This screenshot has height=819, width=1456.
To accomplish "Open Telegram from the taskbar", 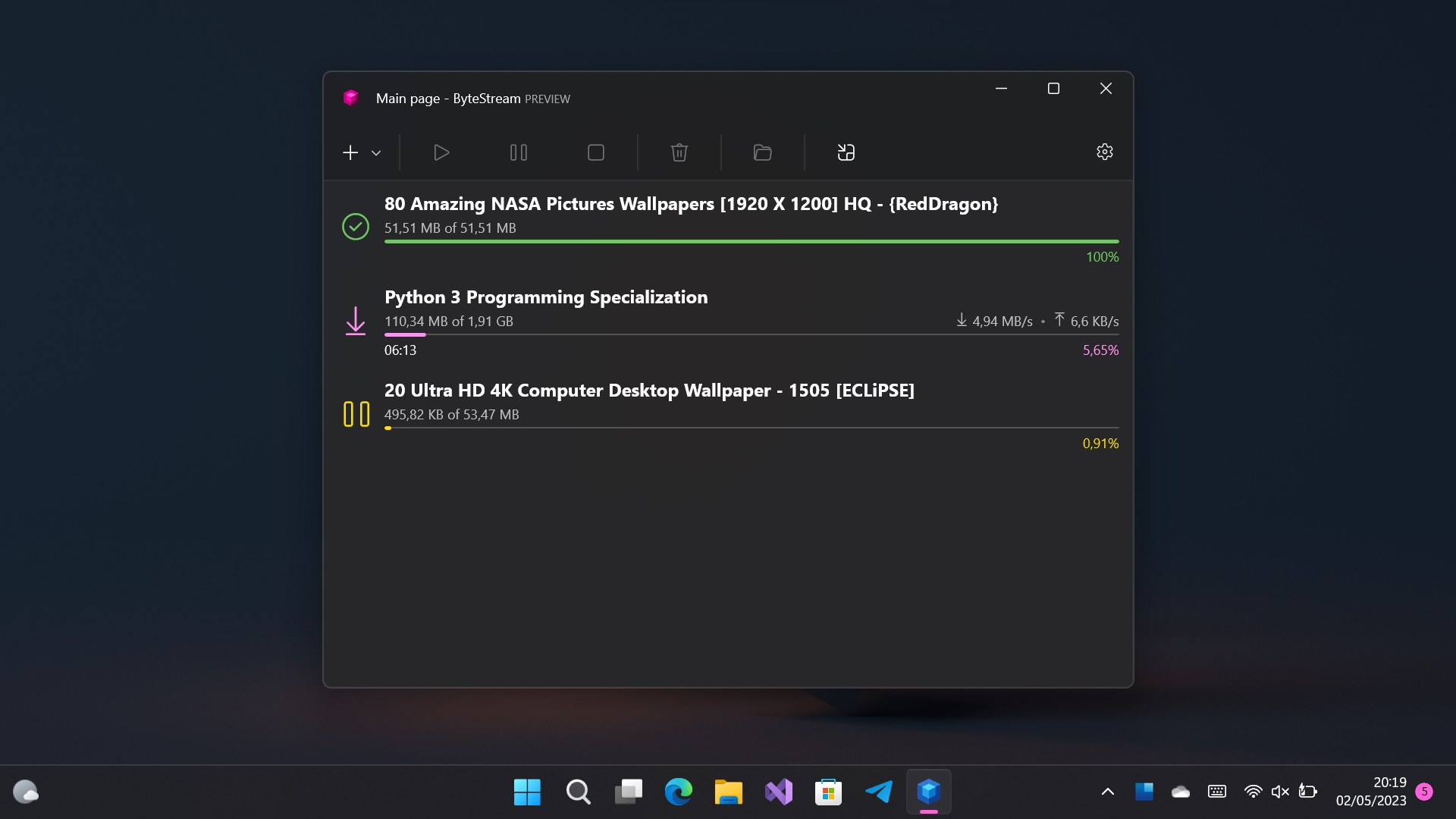I will coord(879,792).
